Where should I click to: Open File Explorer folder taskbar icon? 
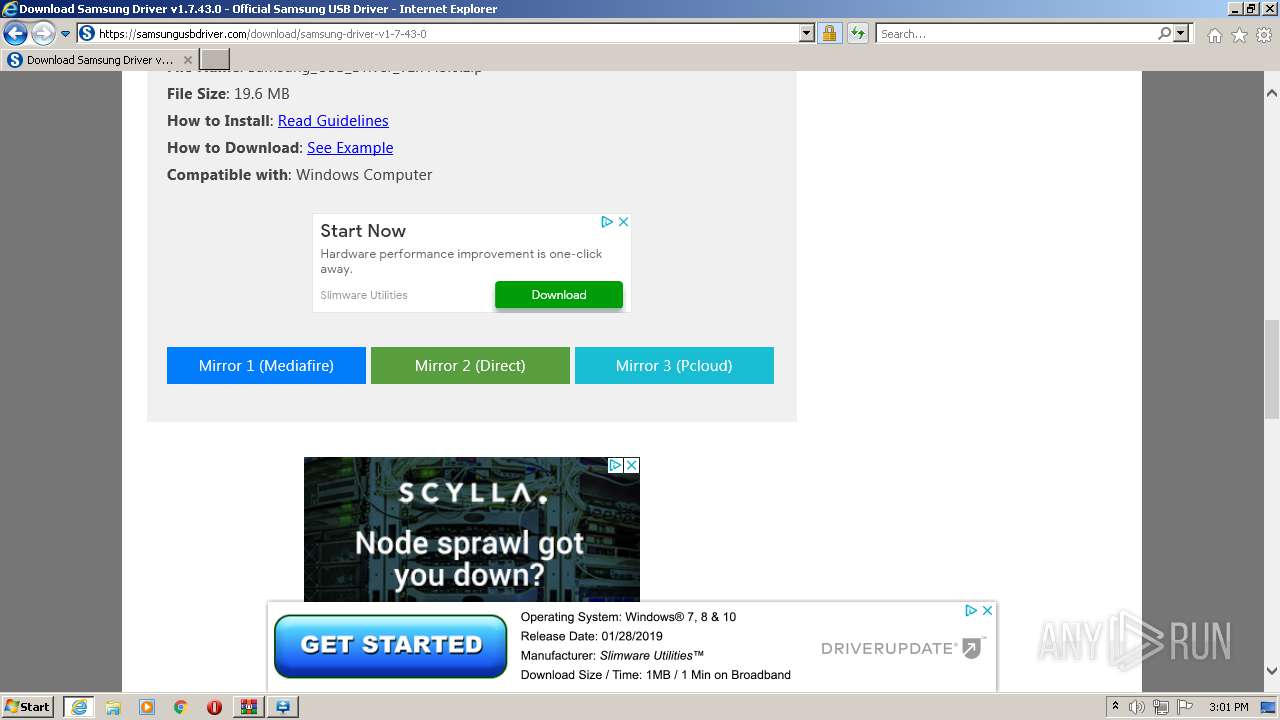(113, 707)
